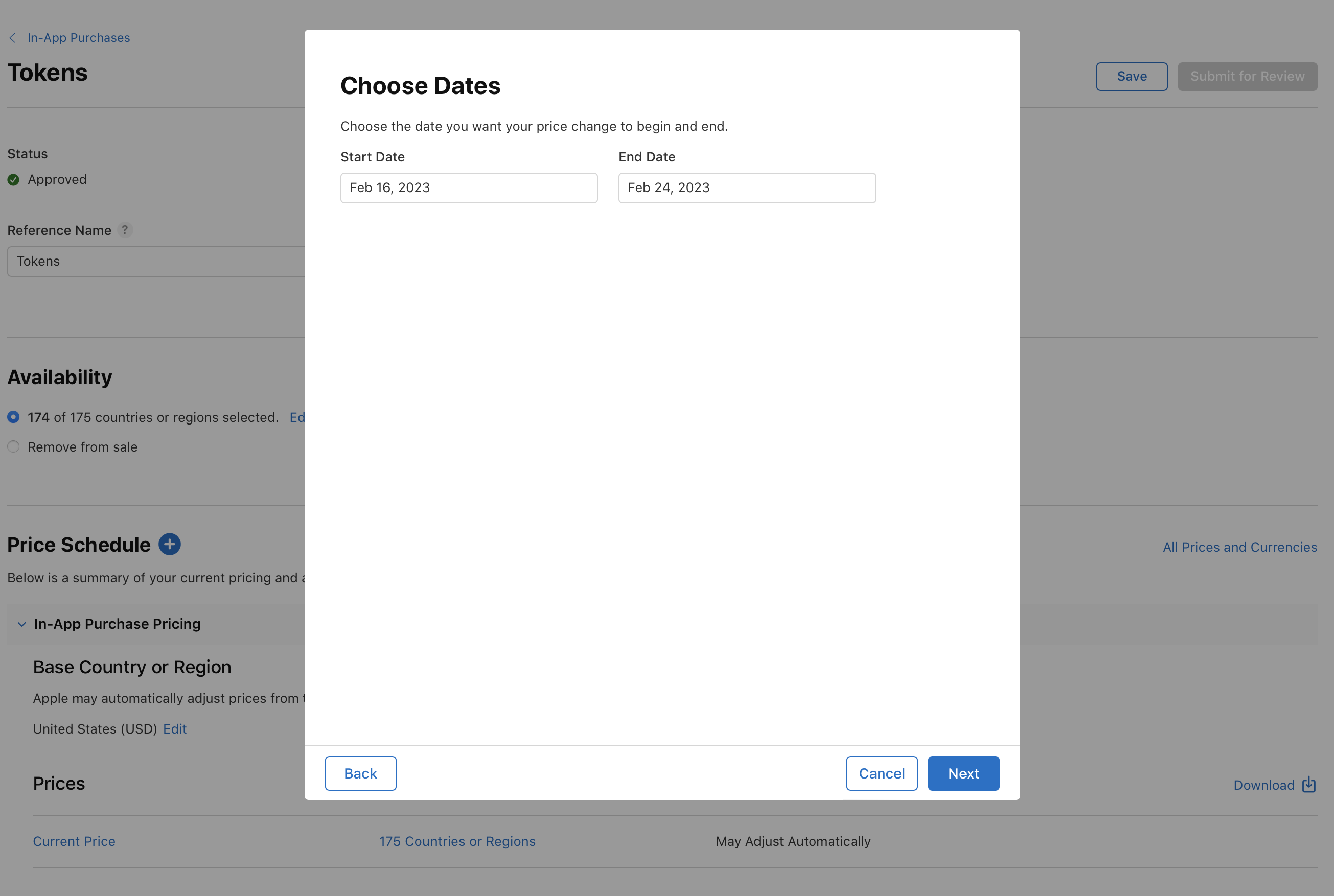The image size is (1334, 896).
Task: Click Save in the top bar
Action: tap(1131, 76)
